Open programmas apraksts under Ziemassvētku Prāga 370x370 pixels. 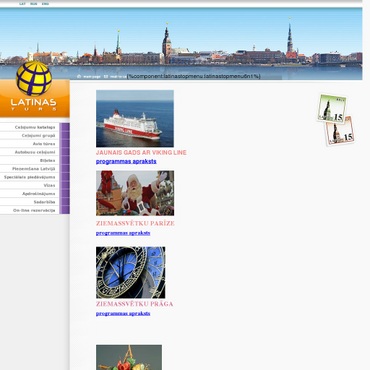coord(123,314)
